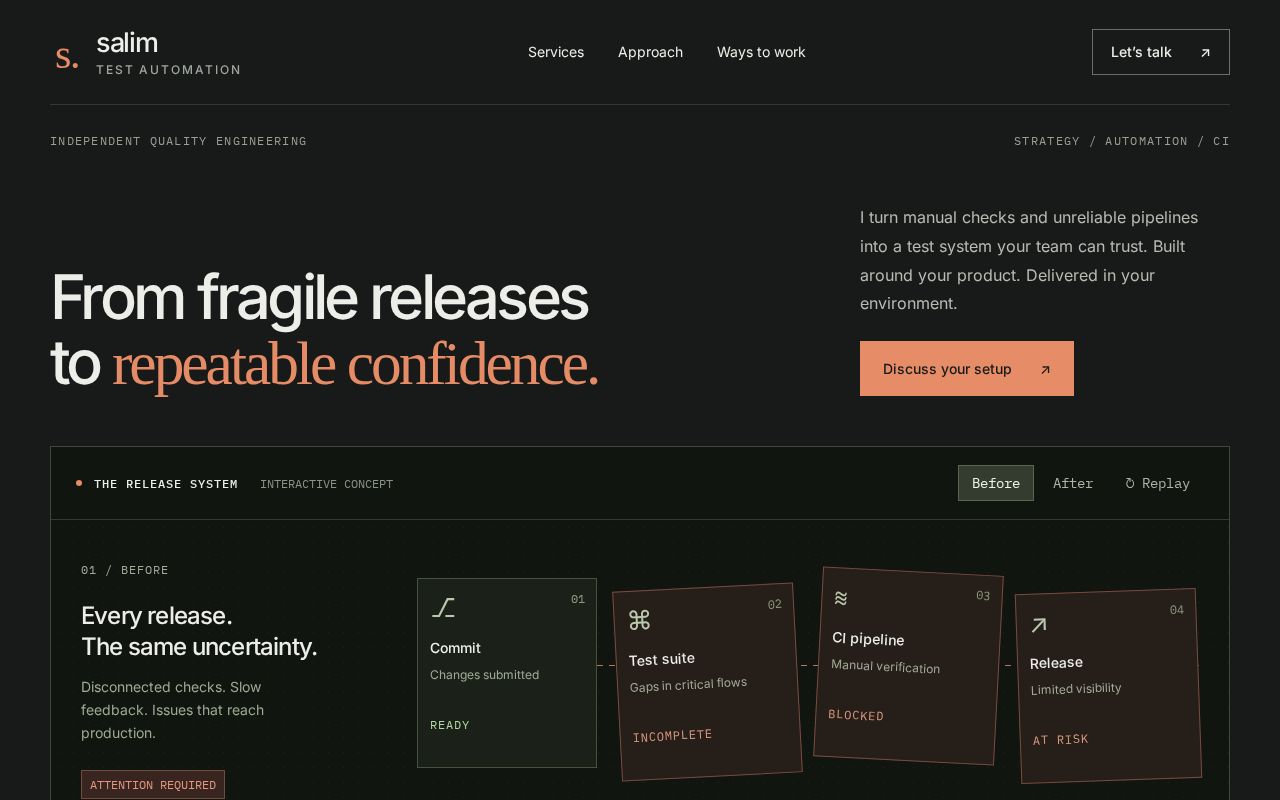Click the Discuss your setup button
Screen dimensions: 1280x800
click(967, 368)
